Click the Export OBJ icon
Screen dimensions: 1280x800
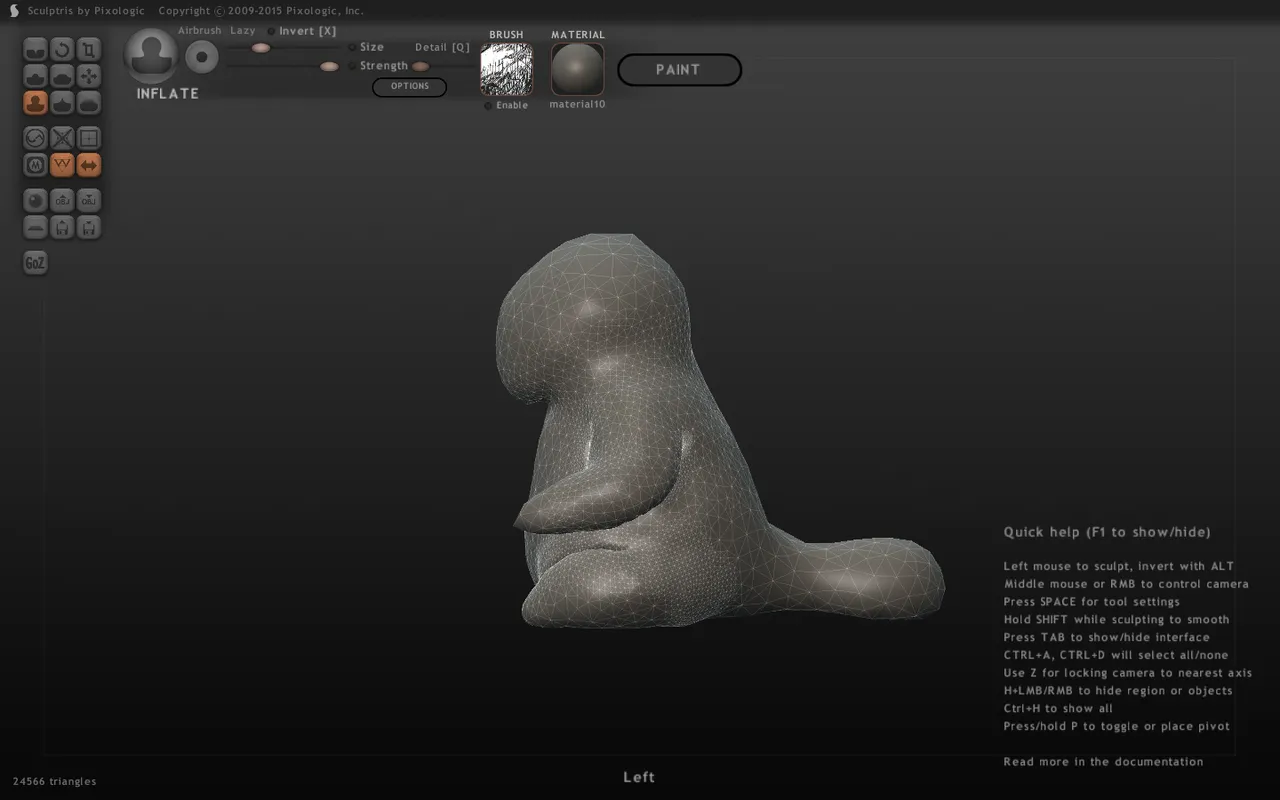pos(89,200)
